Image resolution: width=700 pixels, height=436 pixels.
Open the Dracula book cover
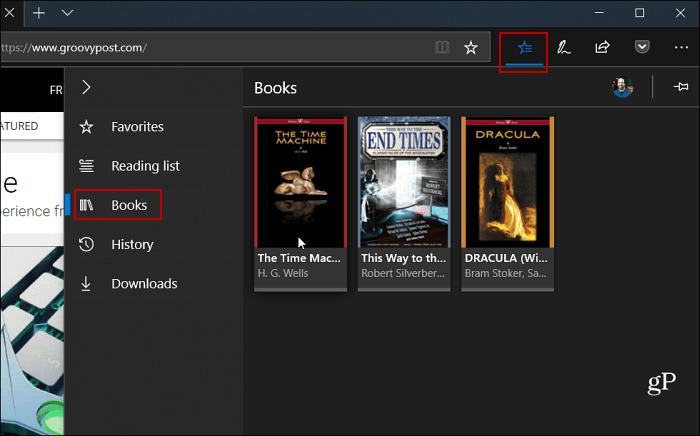(x=508, y=182)
